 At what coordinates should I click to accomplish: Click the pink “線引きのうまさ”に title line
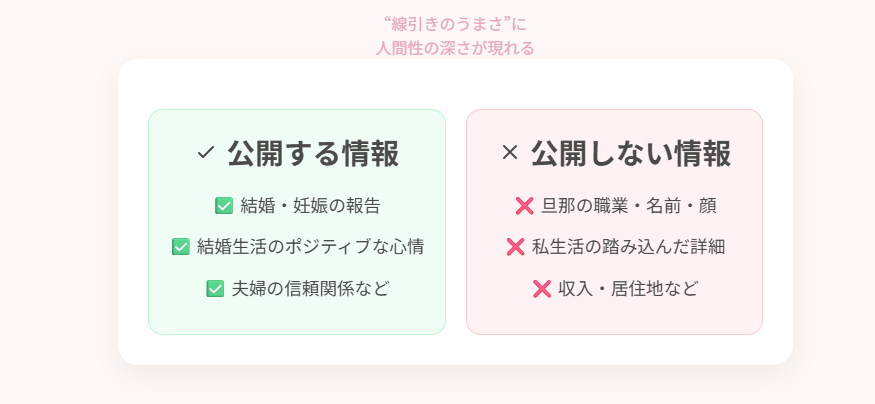[x=455, y=23]
